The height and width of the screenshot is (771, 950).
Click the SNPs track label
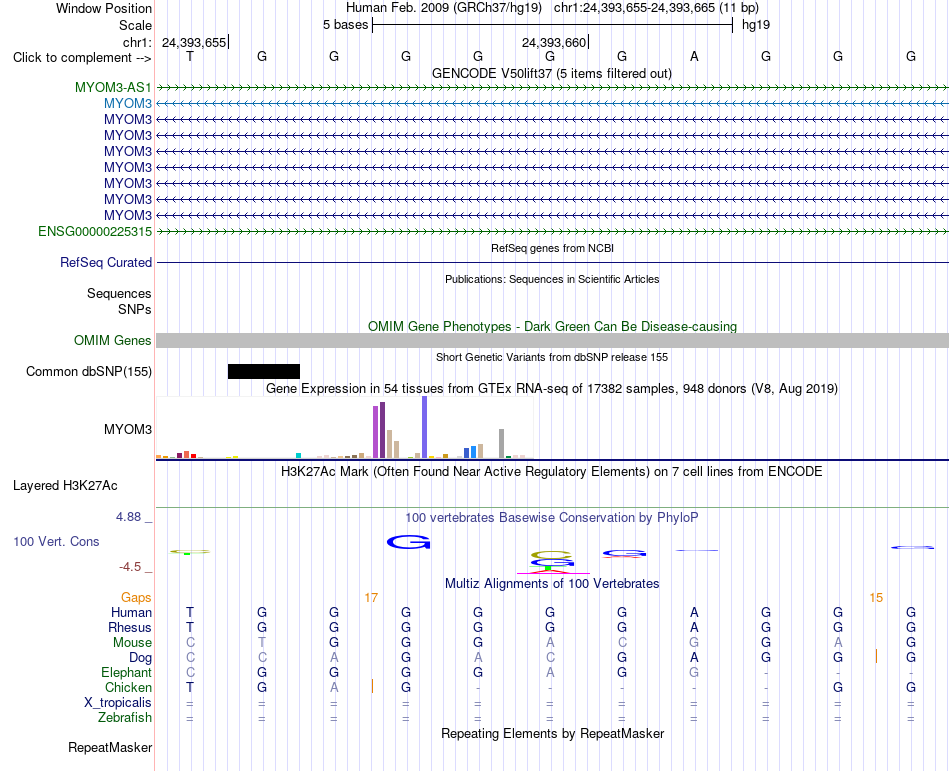[x=135, y=309]
